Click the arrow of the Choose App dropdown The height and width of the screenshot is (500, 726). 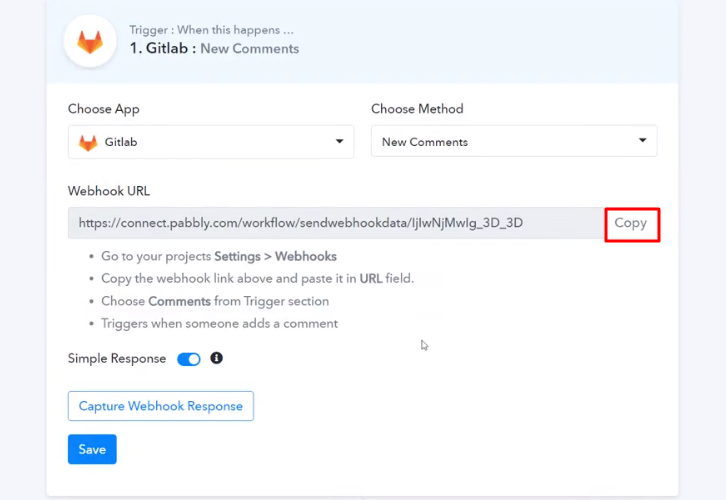click(x=339, y=141)
